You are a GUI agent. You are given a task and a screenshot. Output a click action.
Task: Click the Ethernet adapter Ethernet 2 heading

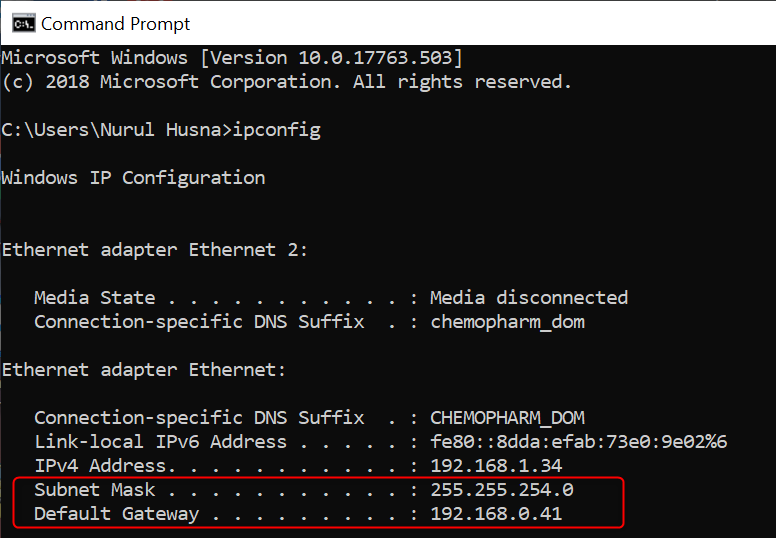(155, 250)
